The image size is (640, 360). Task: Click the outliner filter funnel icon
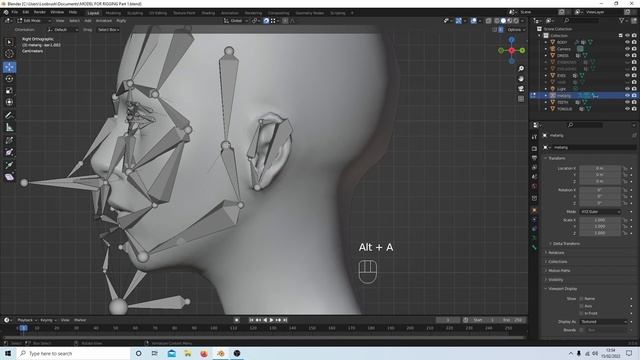pyautogui.click(x=621, y=20)
